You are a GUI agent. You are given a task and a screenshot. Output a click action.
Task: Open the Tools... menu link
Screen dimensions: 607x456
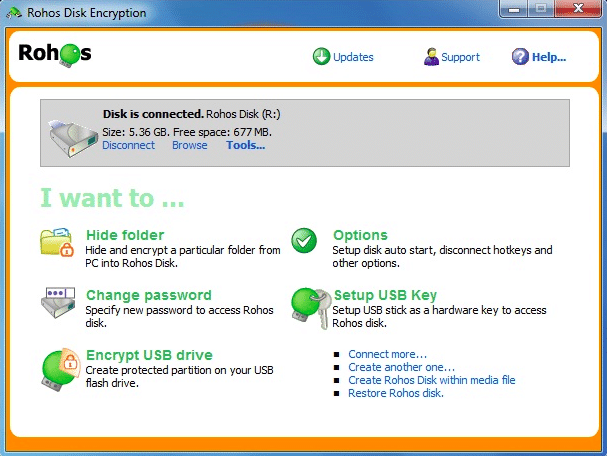point(246,145)
